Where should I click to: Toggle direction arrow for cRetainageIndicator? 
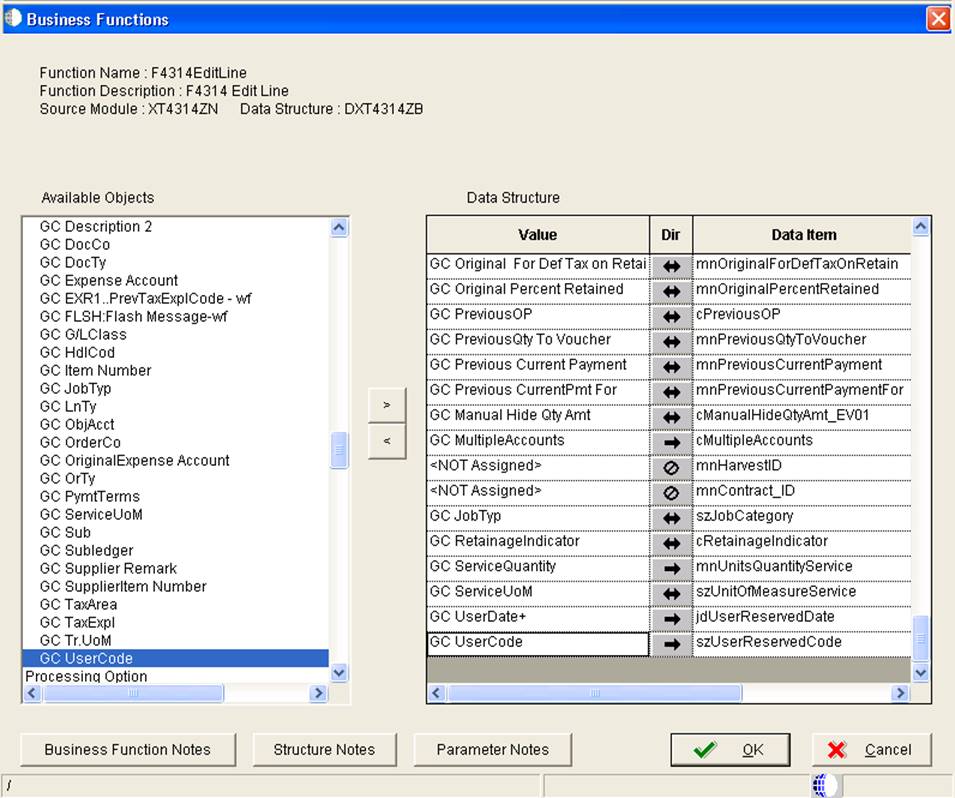click(x=671, y=543)
